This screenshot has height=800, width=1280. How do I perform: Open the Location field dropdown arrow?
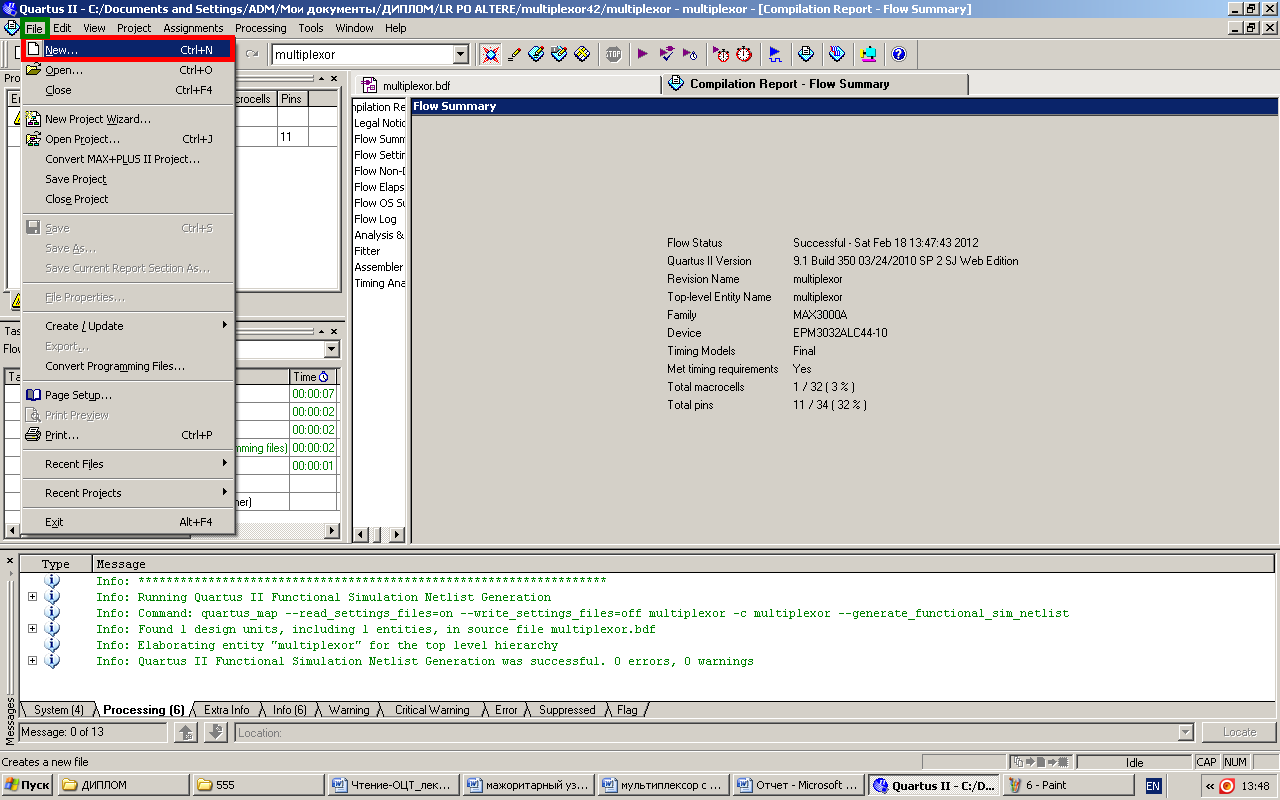point(1186,733)
